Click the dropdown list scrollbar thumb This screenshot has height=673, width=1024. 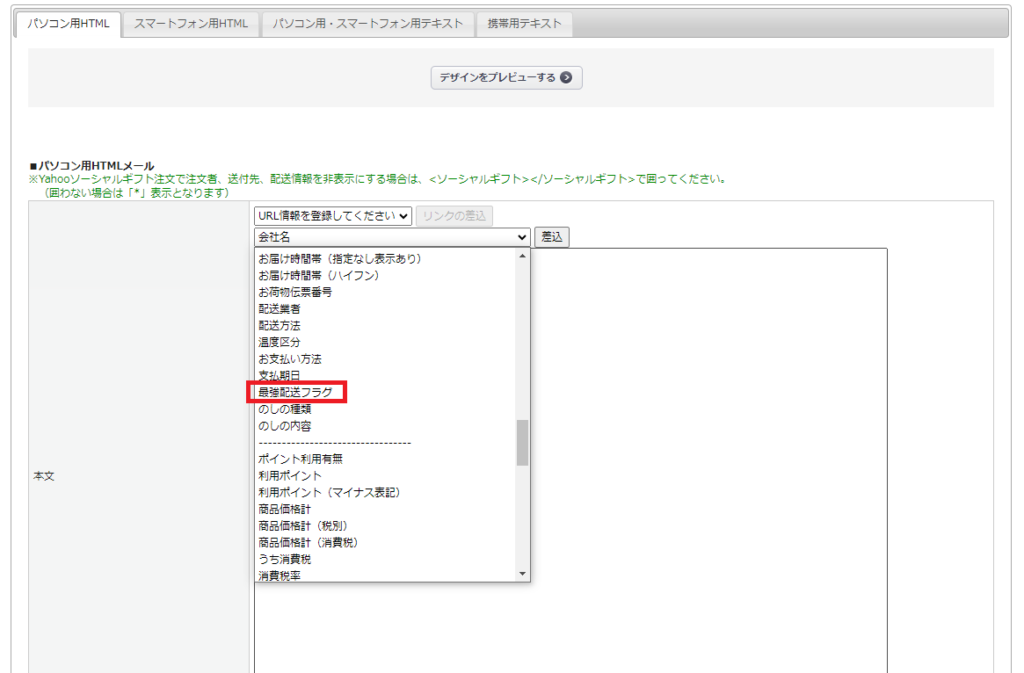[x=522, y=443]
